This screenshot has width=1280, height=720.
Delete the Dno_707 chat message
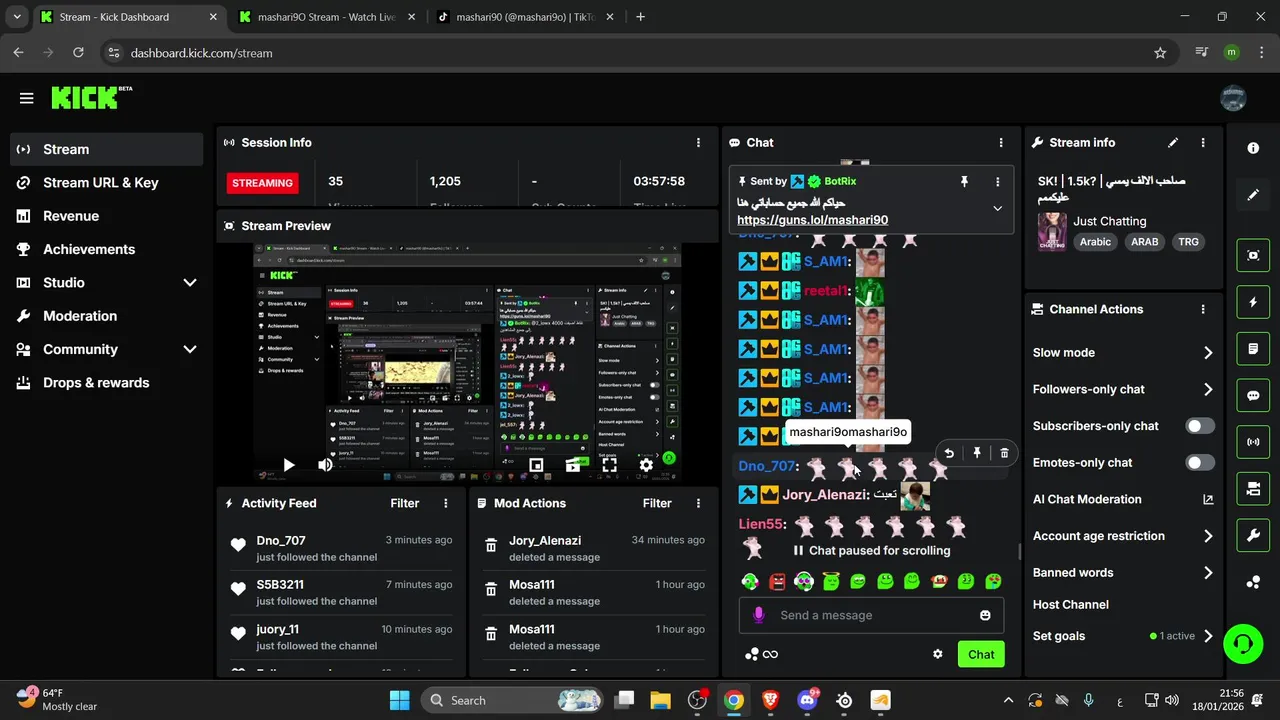point(1005,453)
